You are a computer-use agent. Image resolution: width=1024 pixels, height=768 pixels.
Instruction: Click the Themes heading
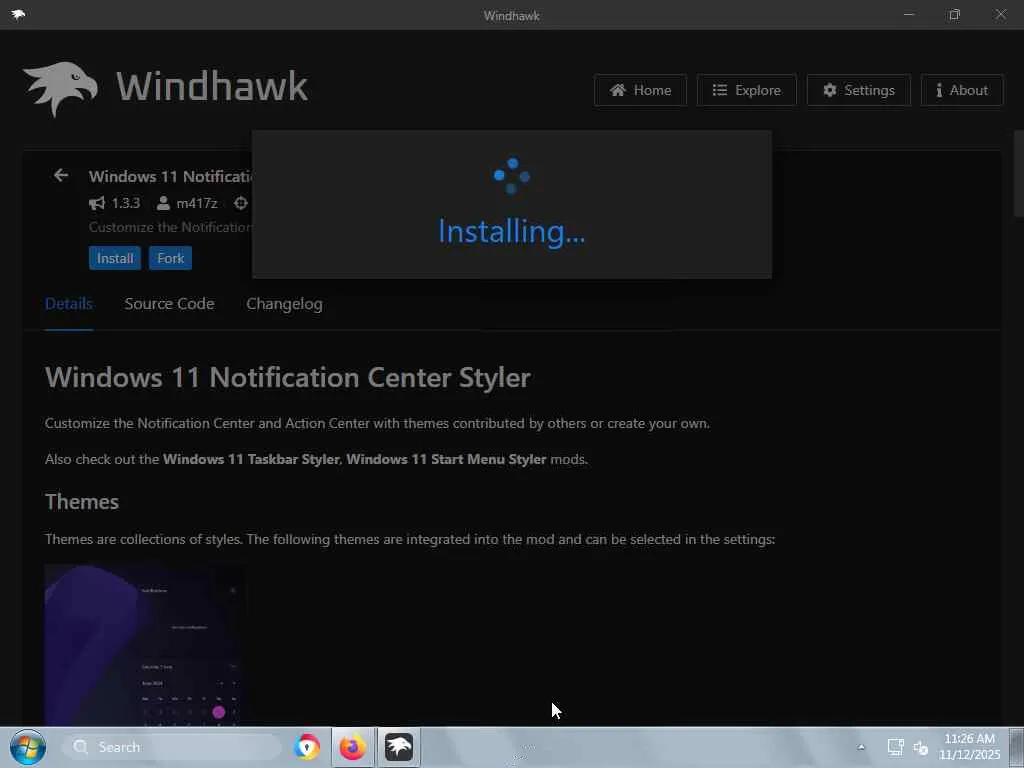[x=82, y=502]
